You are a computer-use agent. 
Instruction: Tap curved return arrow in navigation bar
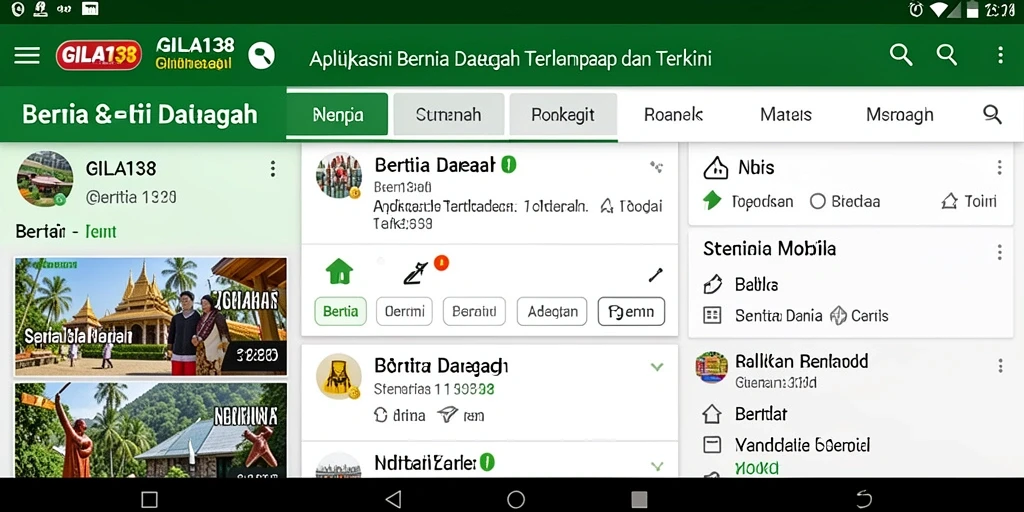click(863, 500)
